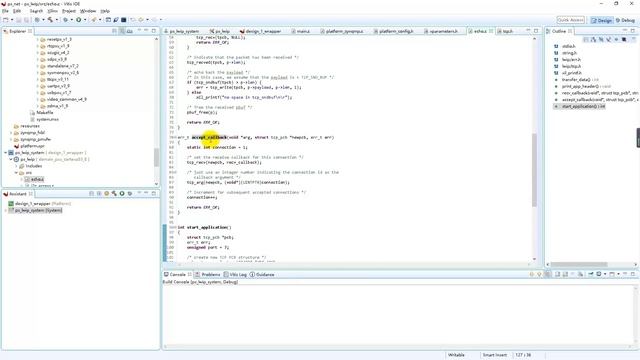This screenshot has width=640, height=360.
Task: Click the debug icon in Assistant panel
Action: coord(130,193)
